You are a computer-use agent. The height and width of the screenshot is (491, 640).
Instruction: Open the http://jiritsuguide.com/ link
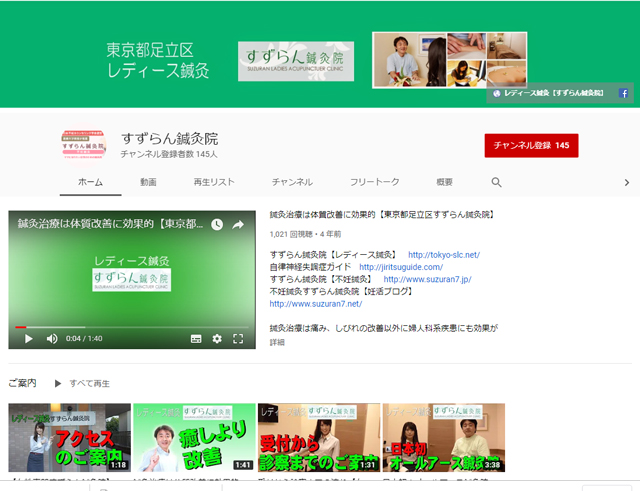[401, 267]
